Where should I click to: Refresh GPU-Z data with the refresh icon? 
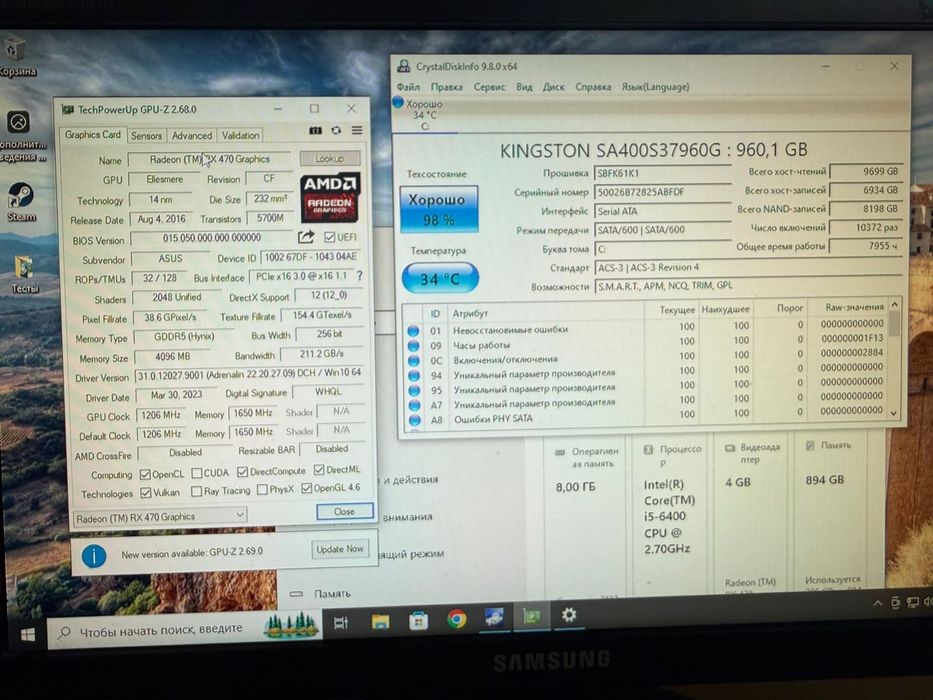pyautogui.click(x=336, y=130)
